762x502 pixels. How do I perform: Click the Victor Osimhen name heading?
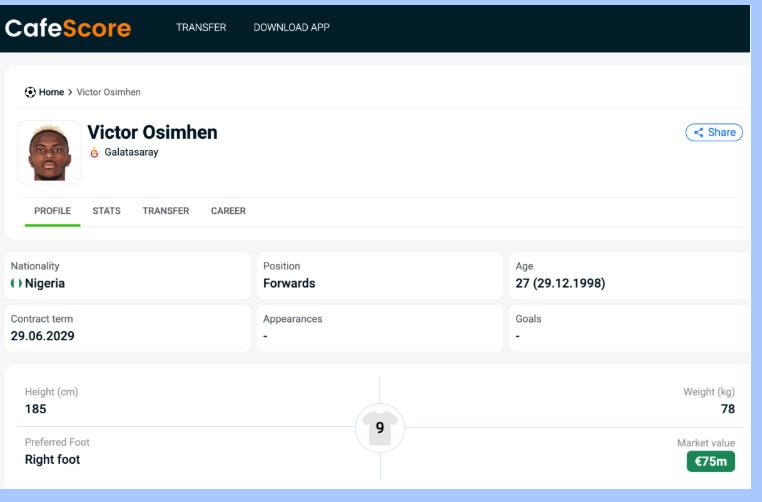[x=152, y=132]
